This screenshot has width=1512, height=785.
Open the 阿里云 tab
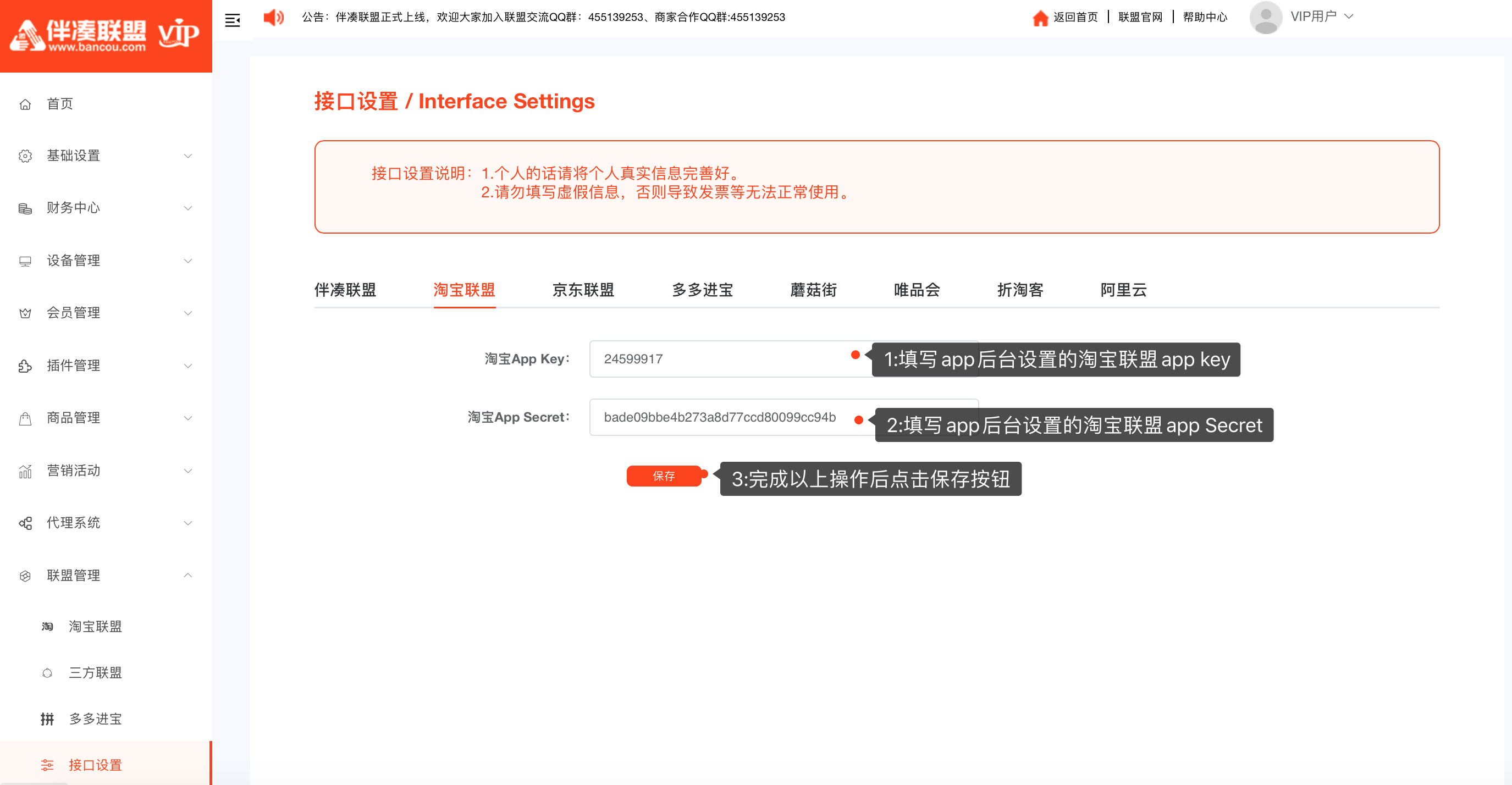coord(1123,290)
